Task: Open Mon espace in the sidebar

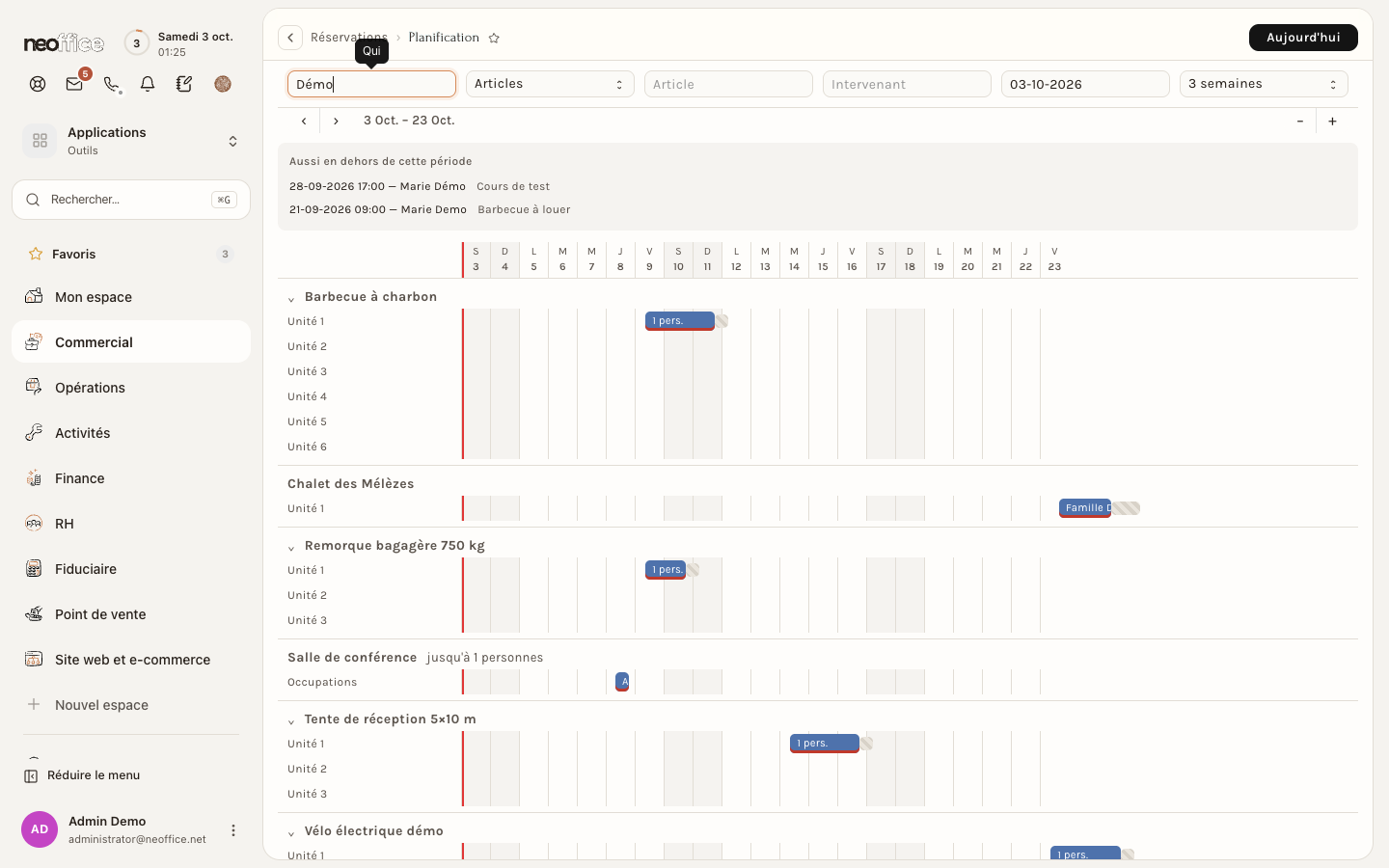Action: (131, 297)
